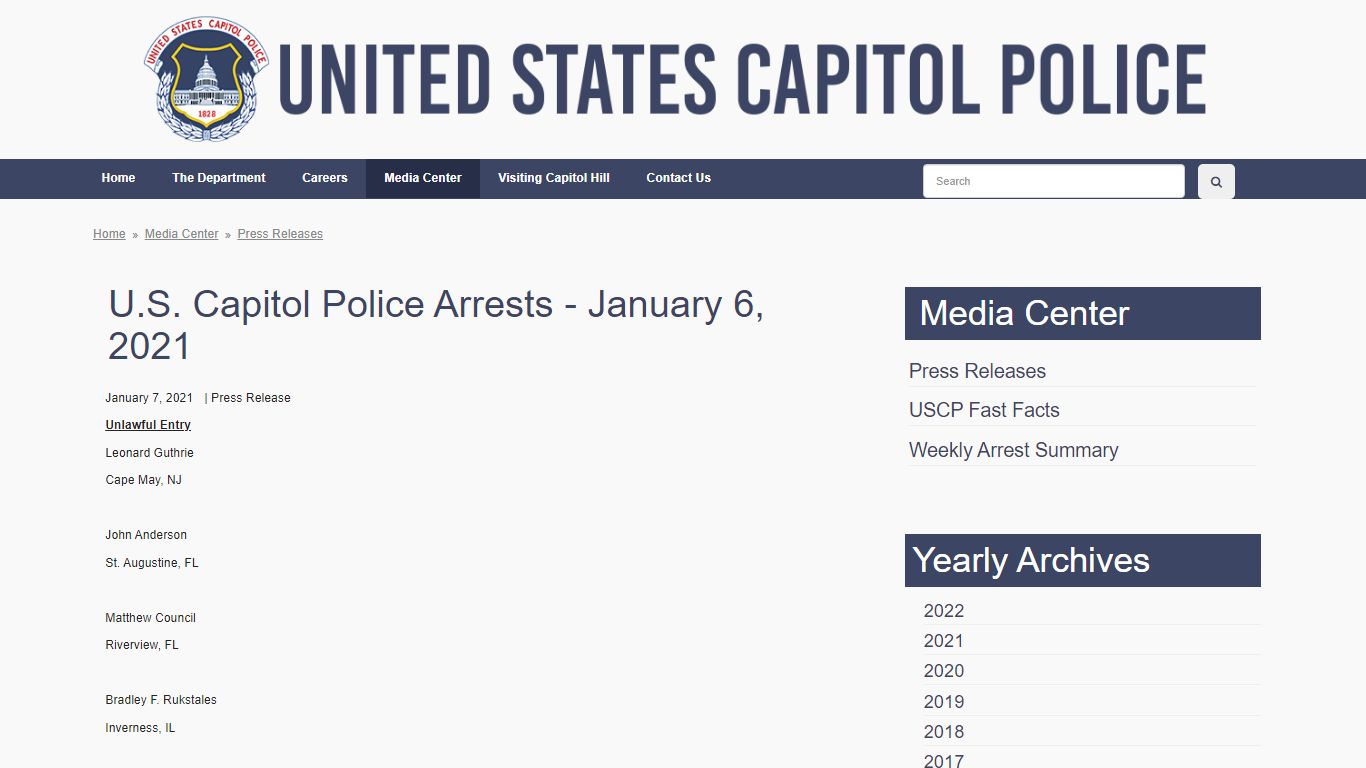Click the Riverview, FL text
1366x768 pixels.
point(142,645)
